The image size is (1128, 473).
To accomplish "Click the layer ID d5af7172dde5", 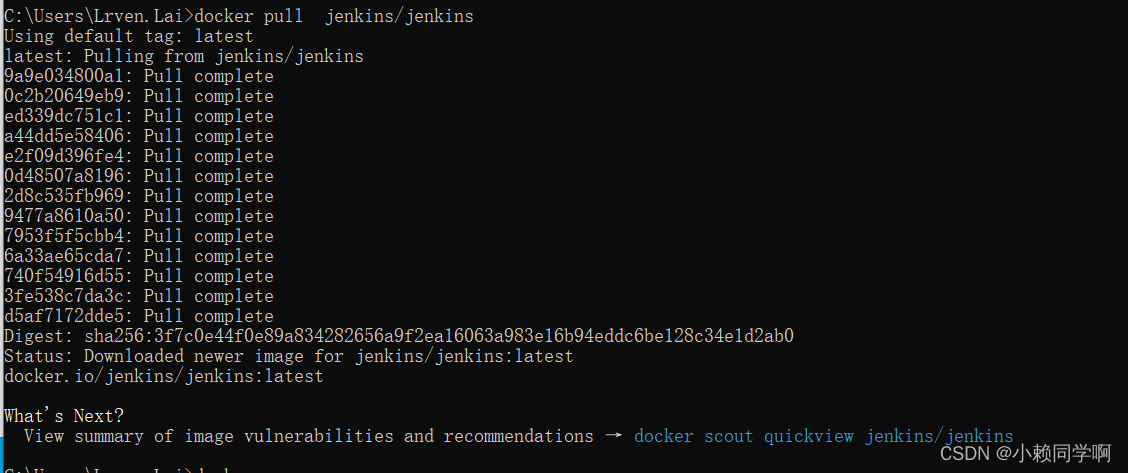I will pyautogui.click(x=69, y=316).
